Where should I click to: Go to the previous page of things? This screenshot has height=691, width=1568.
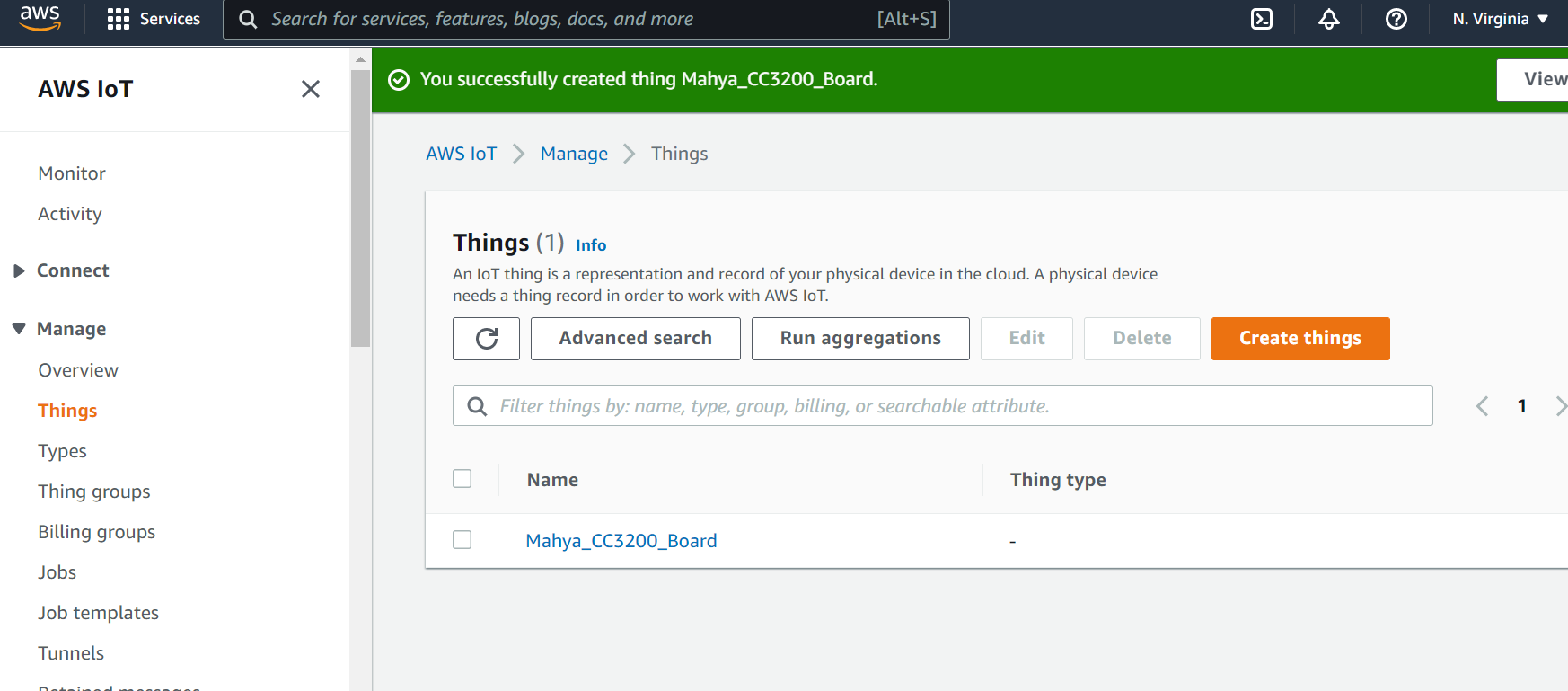tap(1482, 406)
